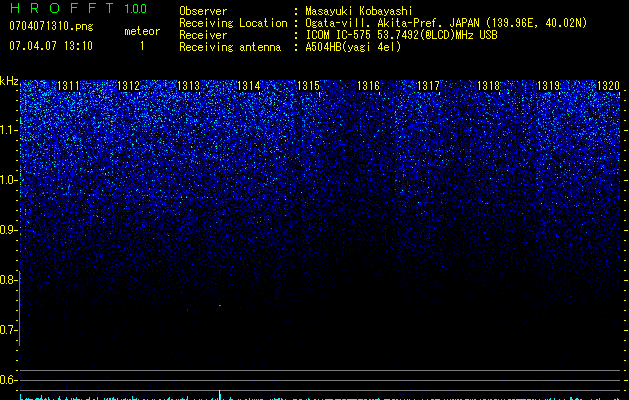This screenshot has width=629, height=400.
Task: Click the Receiver label
Action: coord(203,35)
